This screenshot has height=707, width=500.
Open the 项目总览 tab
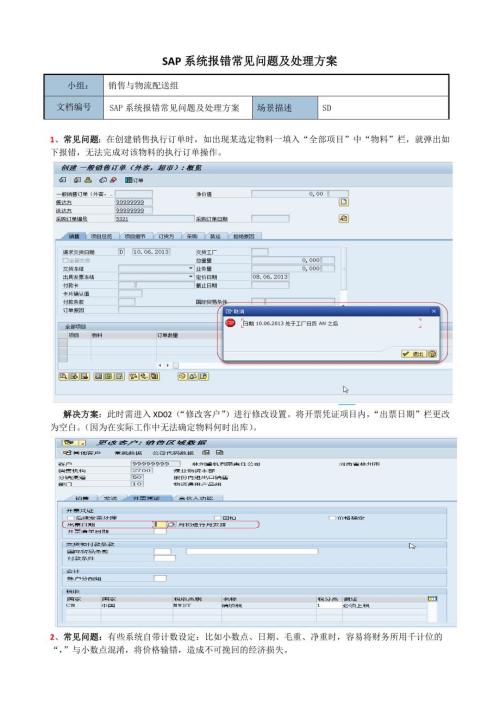(x=101, y=236)
